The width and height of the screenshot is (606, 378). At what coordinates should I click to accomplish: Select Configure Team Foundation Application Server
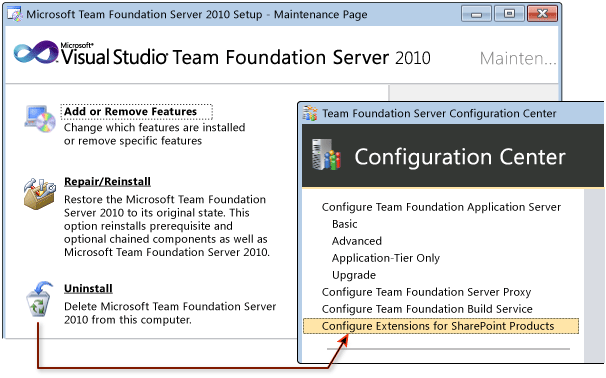click(441, 207)
